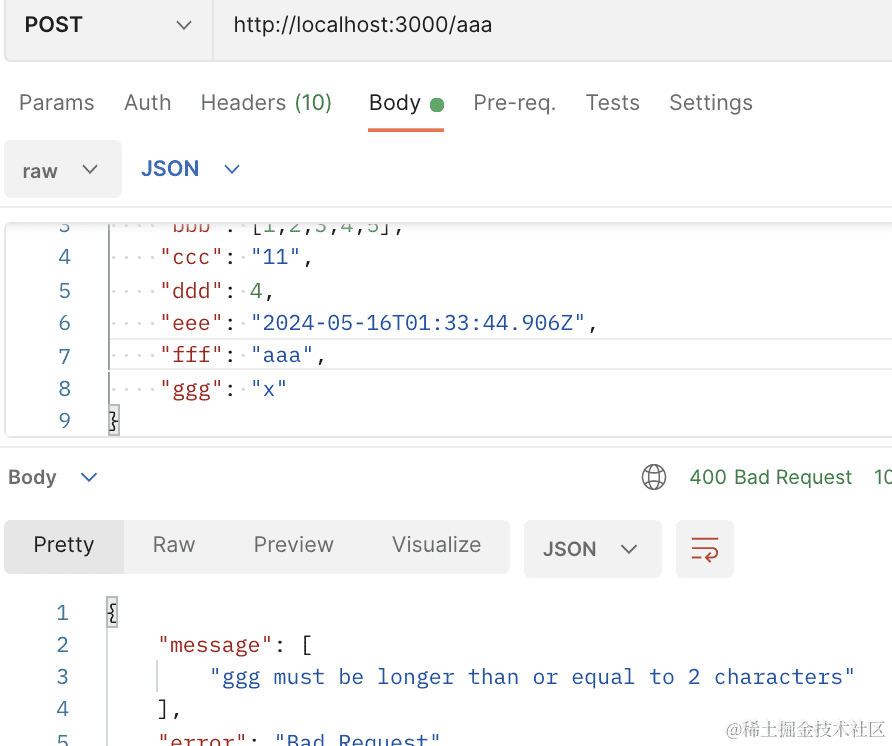892x746 pixels.
Task: Open the Visualize response view
Action: click(436, 545)
